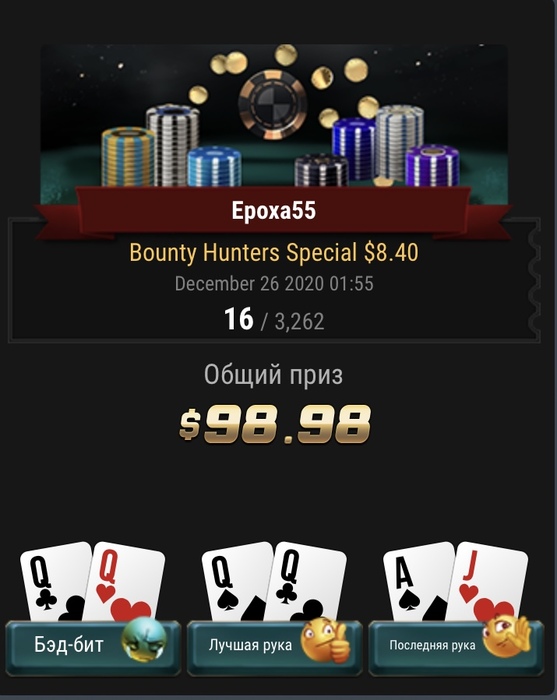Click the finishing position 16 / 3,262
Image resolution: width=557 pixels, height=700 pixels.
click(x=274, y=320)
